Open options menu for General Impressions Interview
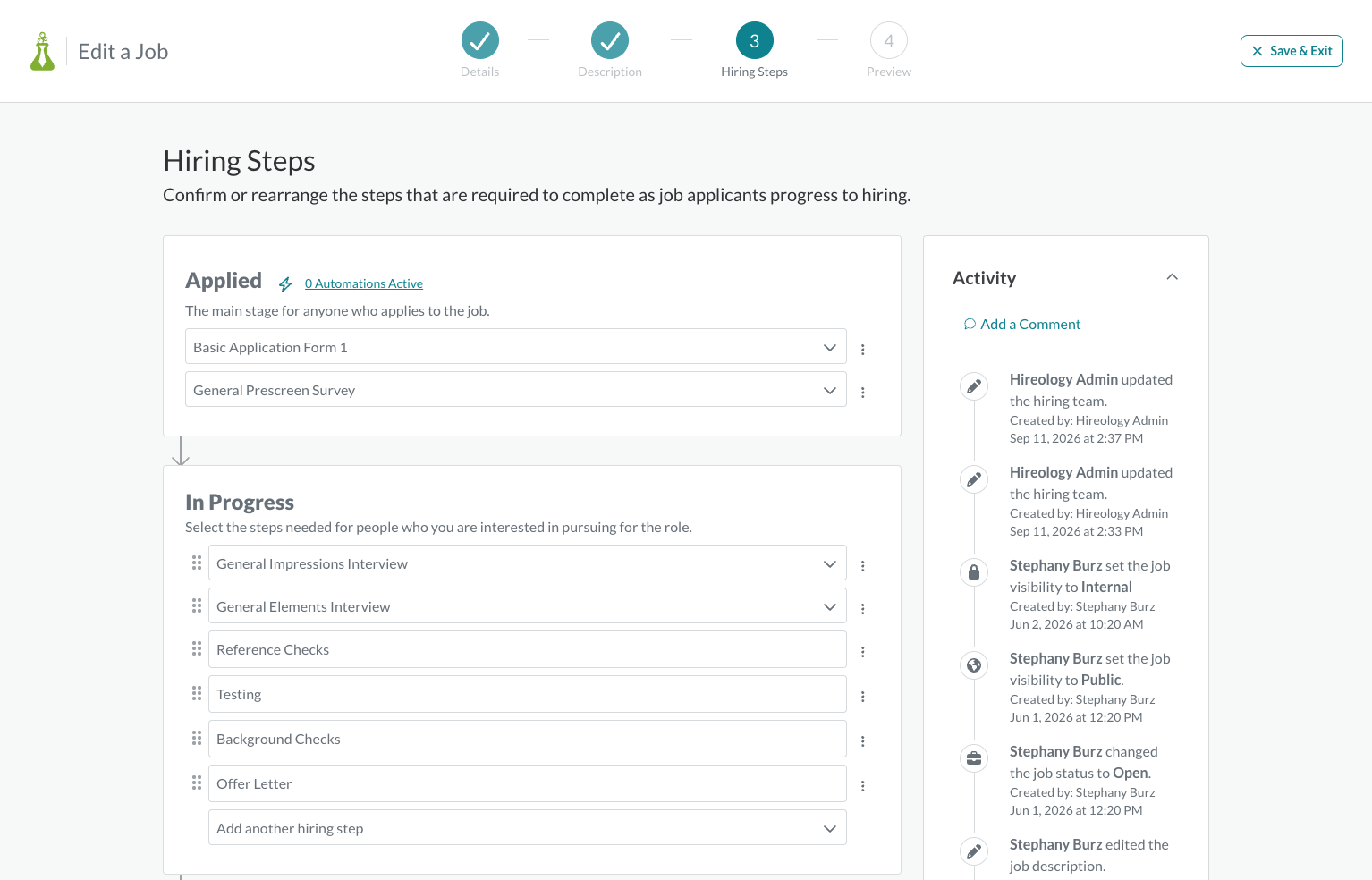This screenshot has height=880, width=1372. coord(863,566)
